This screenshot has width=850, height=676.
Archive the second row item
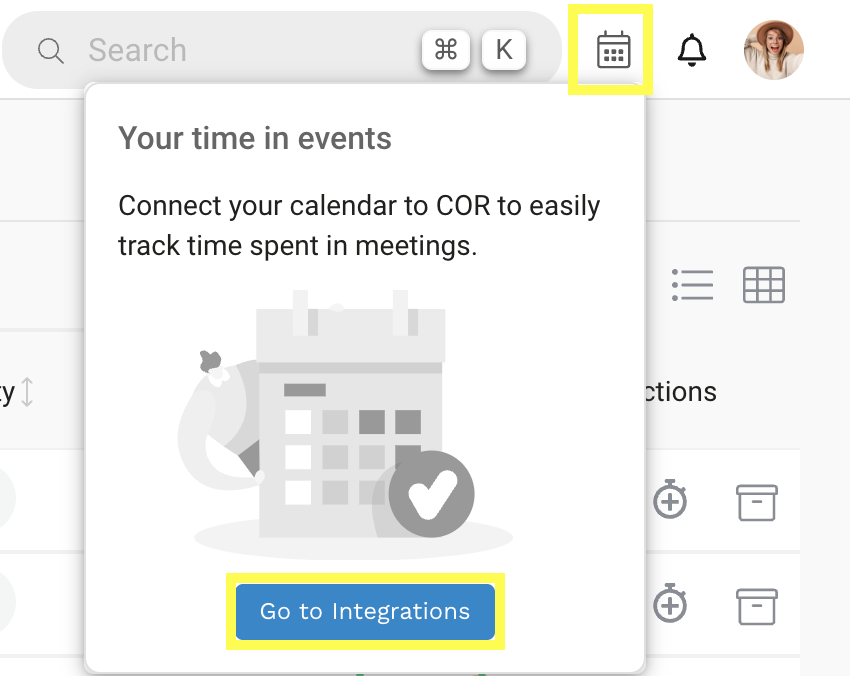[x=756, y=606]
